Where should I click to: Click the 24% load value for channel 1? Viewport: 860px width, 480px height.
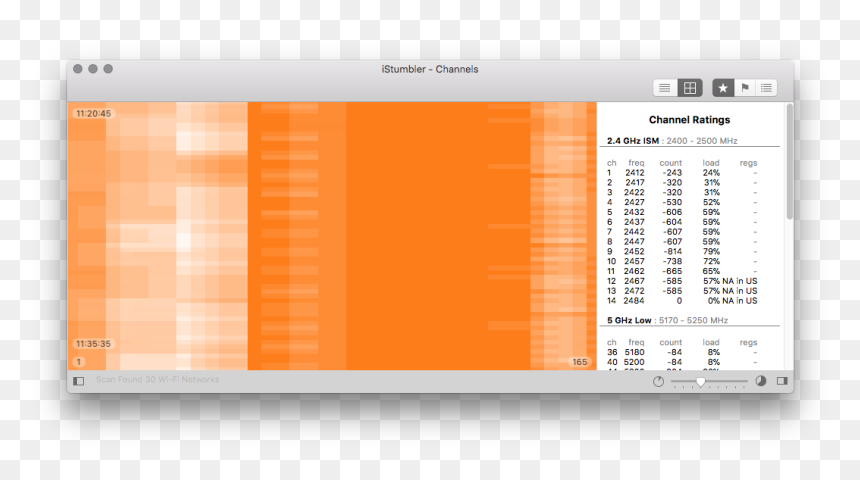(x=711, y=173)
